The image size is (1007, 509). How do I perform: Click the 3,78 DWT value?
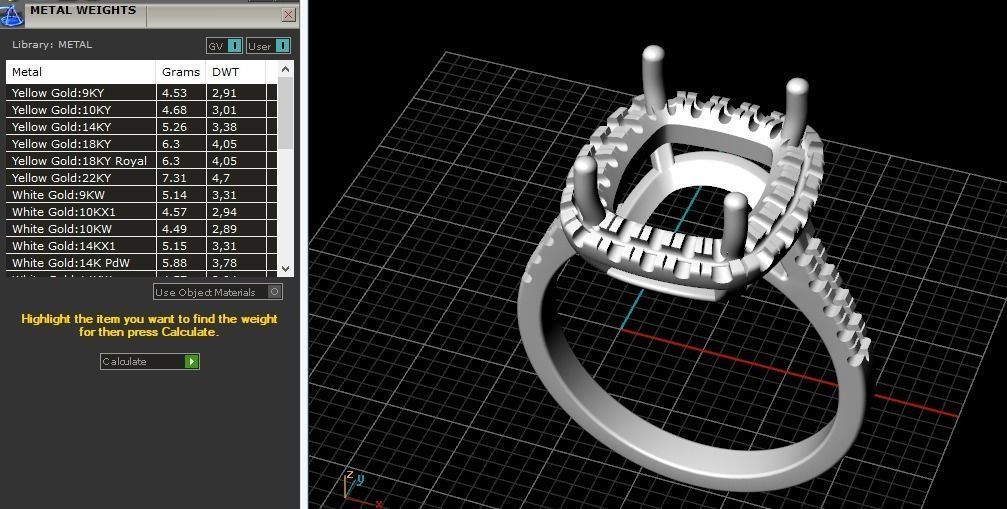pos(225,263)
